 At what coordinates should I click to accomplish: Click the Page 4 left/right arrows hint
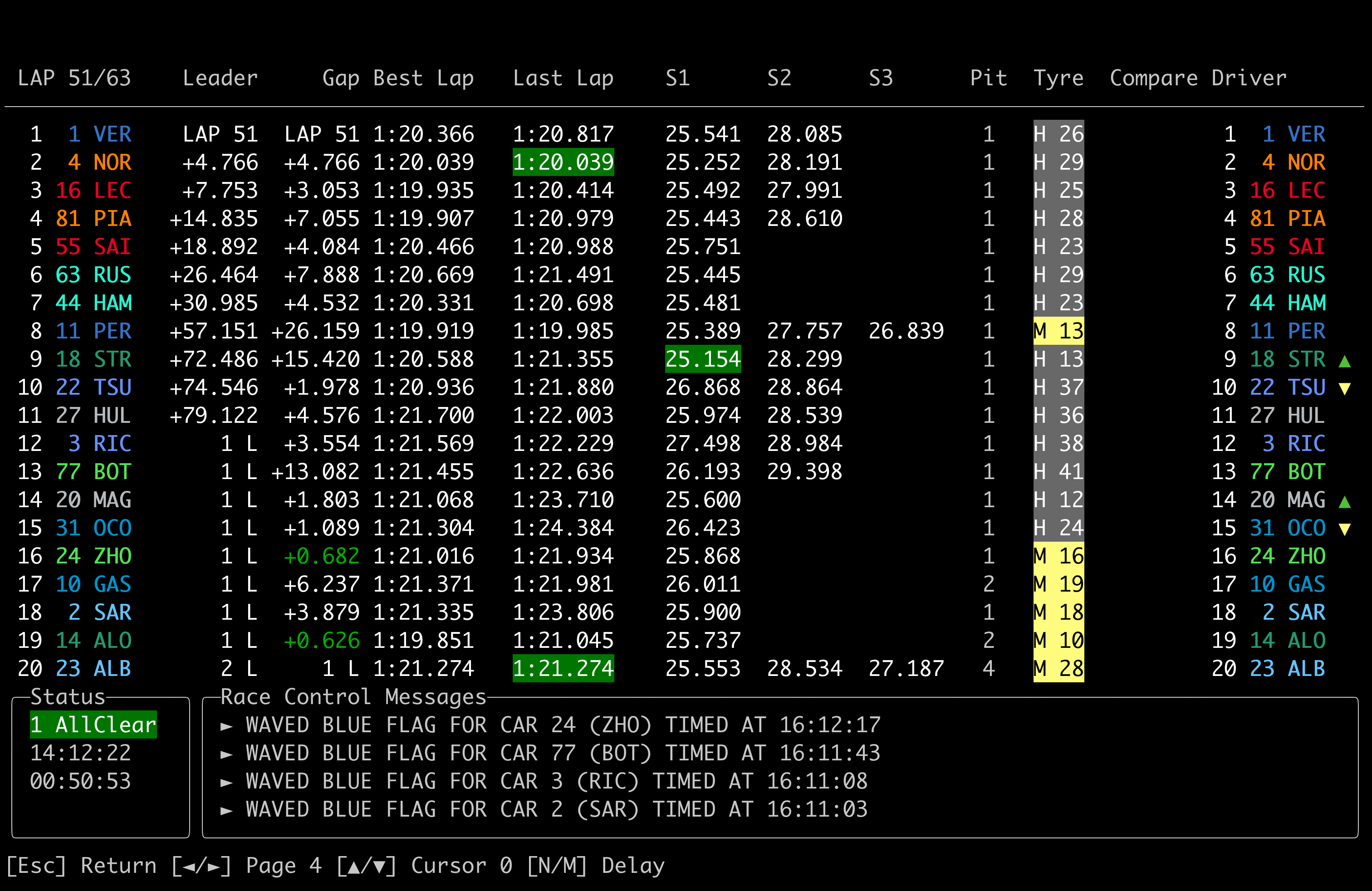click(246, 866)
